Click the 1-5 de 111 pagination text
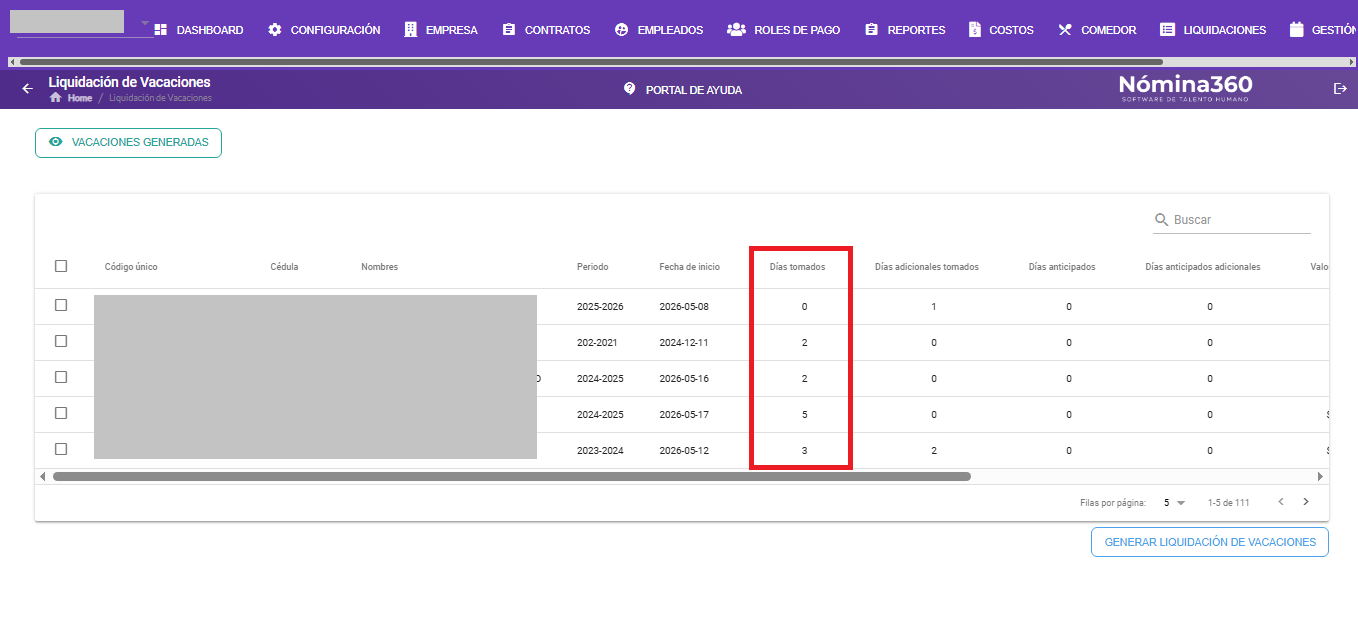Viewport: 1358px width, 628px height. (x=1228, y=503)
